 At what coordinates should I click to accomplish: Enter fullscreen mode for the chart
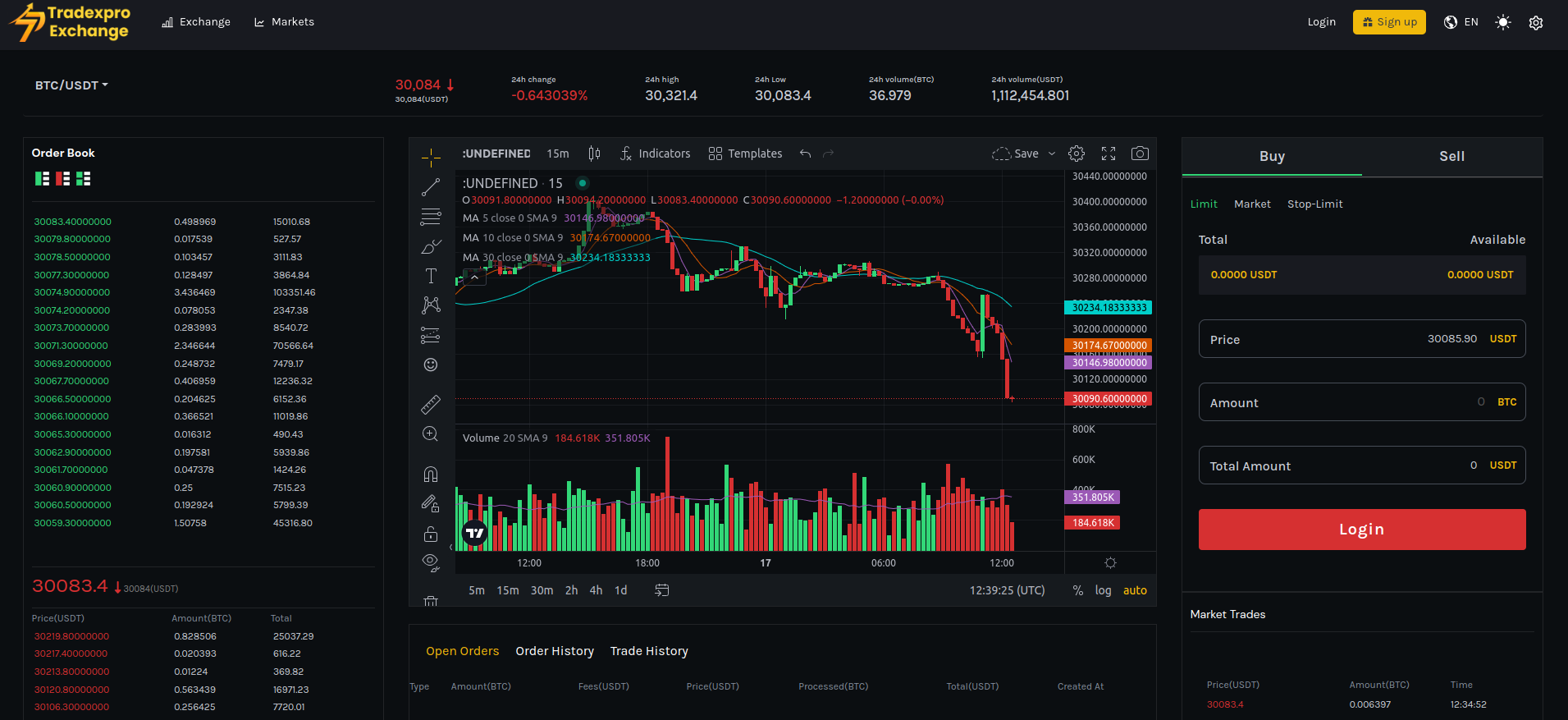click(x=1109, y=154)
